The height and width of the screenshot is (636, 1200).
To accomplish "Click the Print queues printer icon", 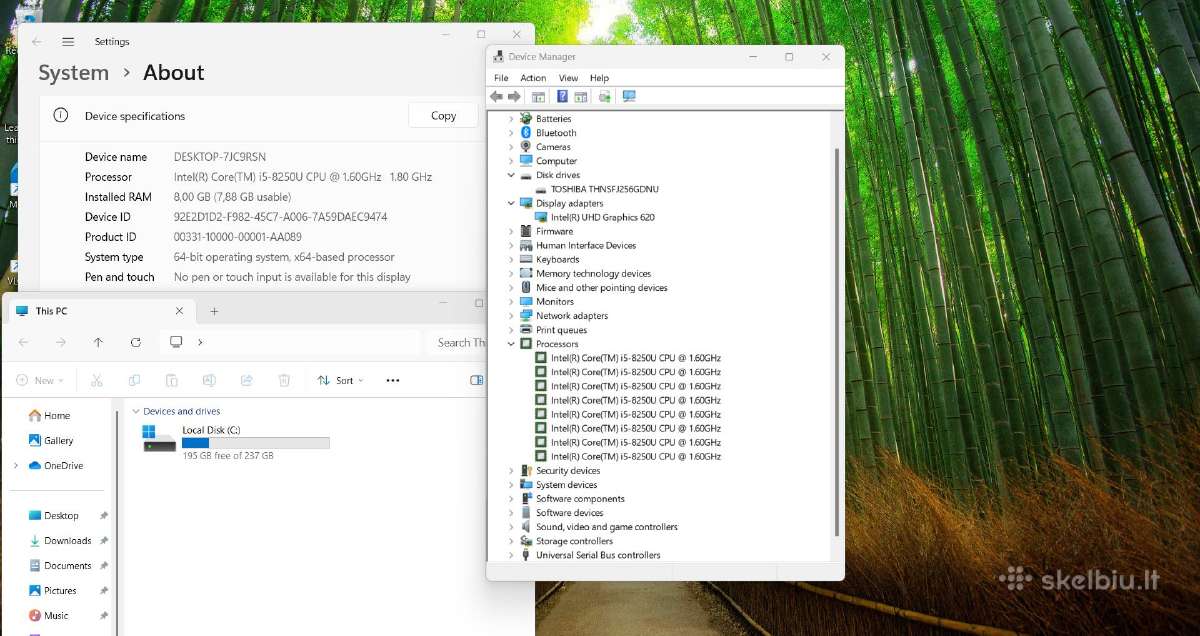I will (526, 330).
